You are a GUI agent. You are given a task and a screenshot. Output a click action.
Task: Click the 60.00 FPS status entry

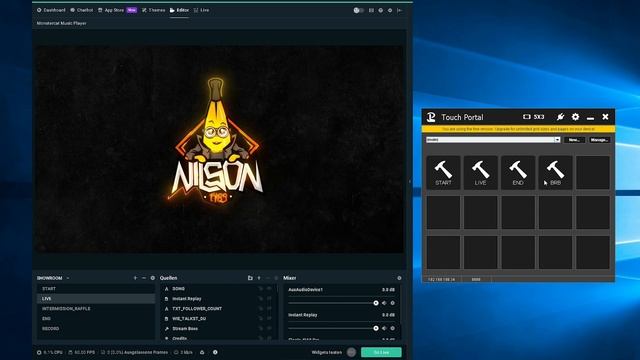coord(82,352)
